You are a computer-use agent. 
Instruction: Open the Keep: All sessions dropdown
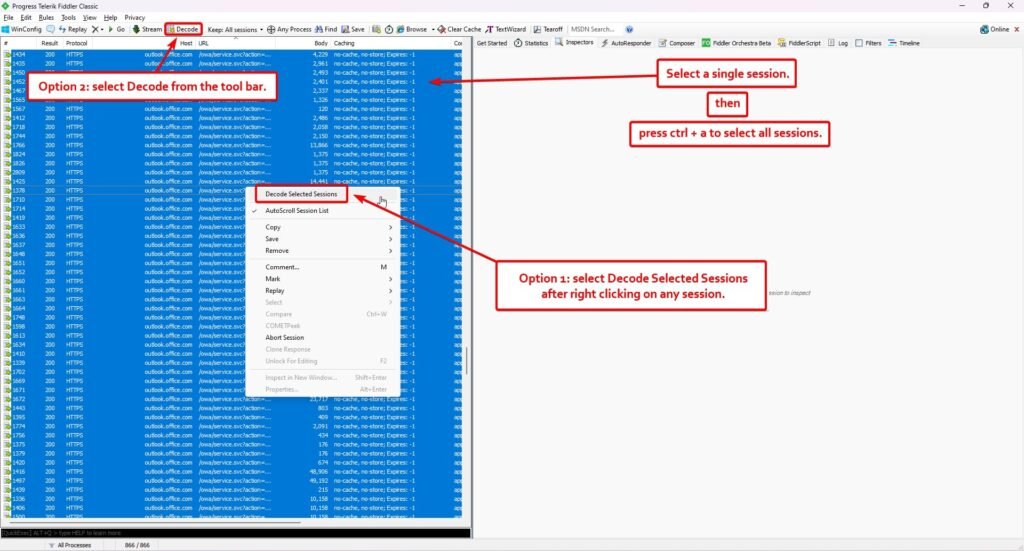click(x=235, y=29)
